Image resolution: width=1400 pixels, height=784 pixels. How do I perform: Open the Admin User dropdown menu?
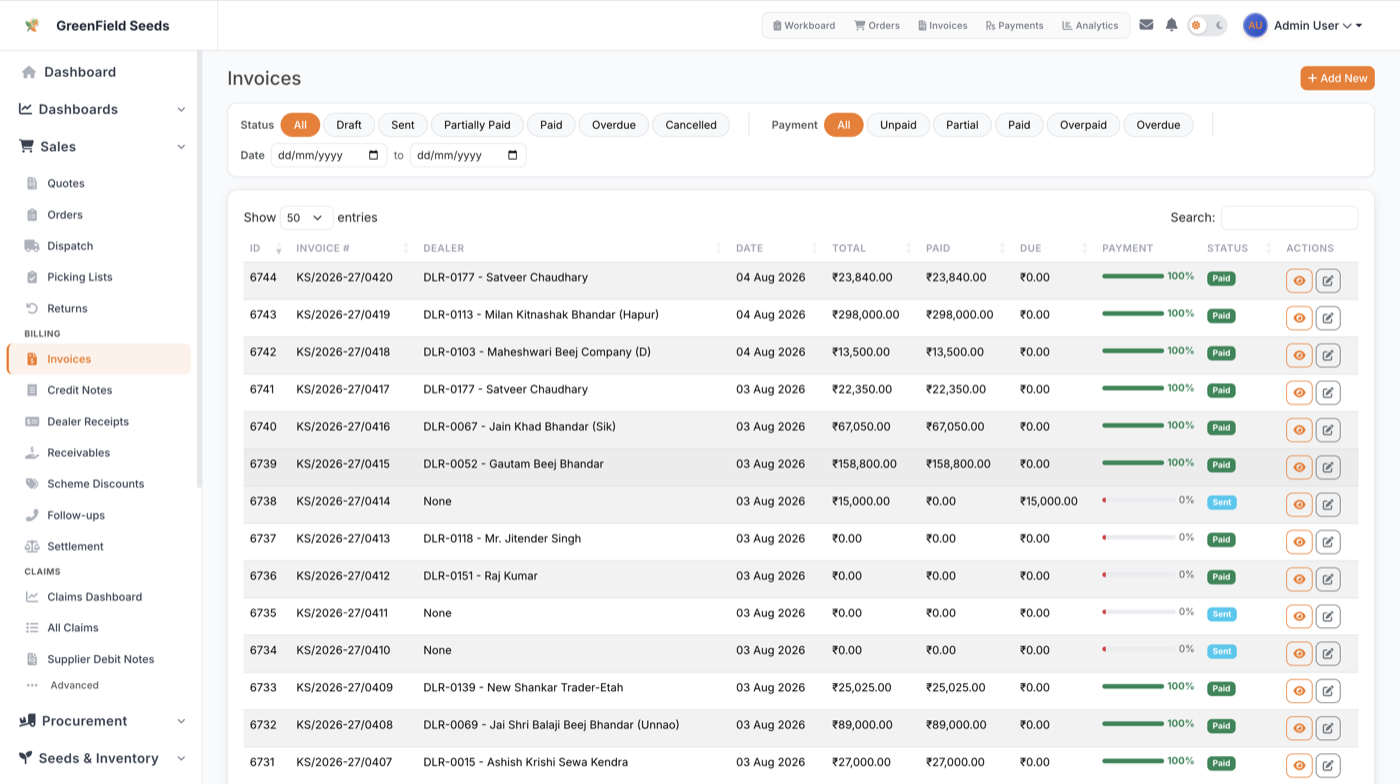[x=1317, y=25]
